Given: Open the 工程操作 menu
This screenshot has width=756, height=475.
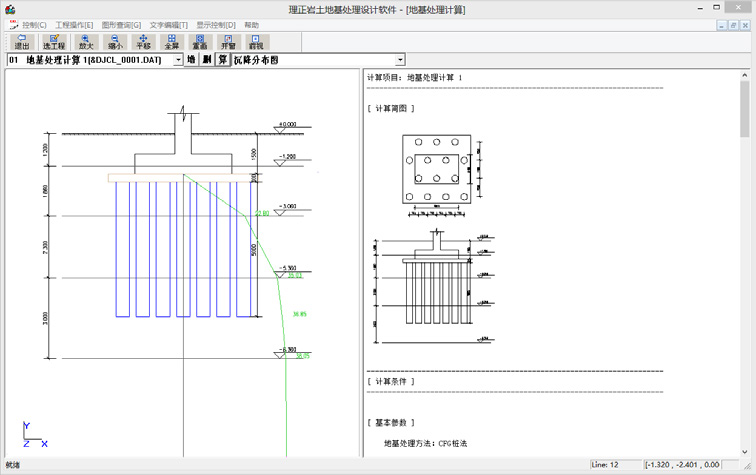Looking at the screenshot, I should pyautogui.click(x=74, y=25).
